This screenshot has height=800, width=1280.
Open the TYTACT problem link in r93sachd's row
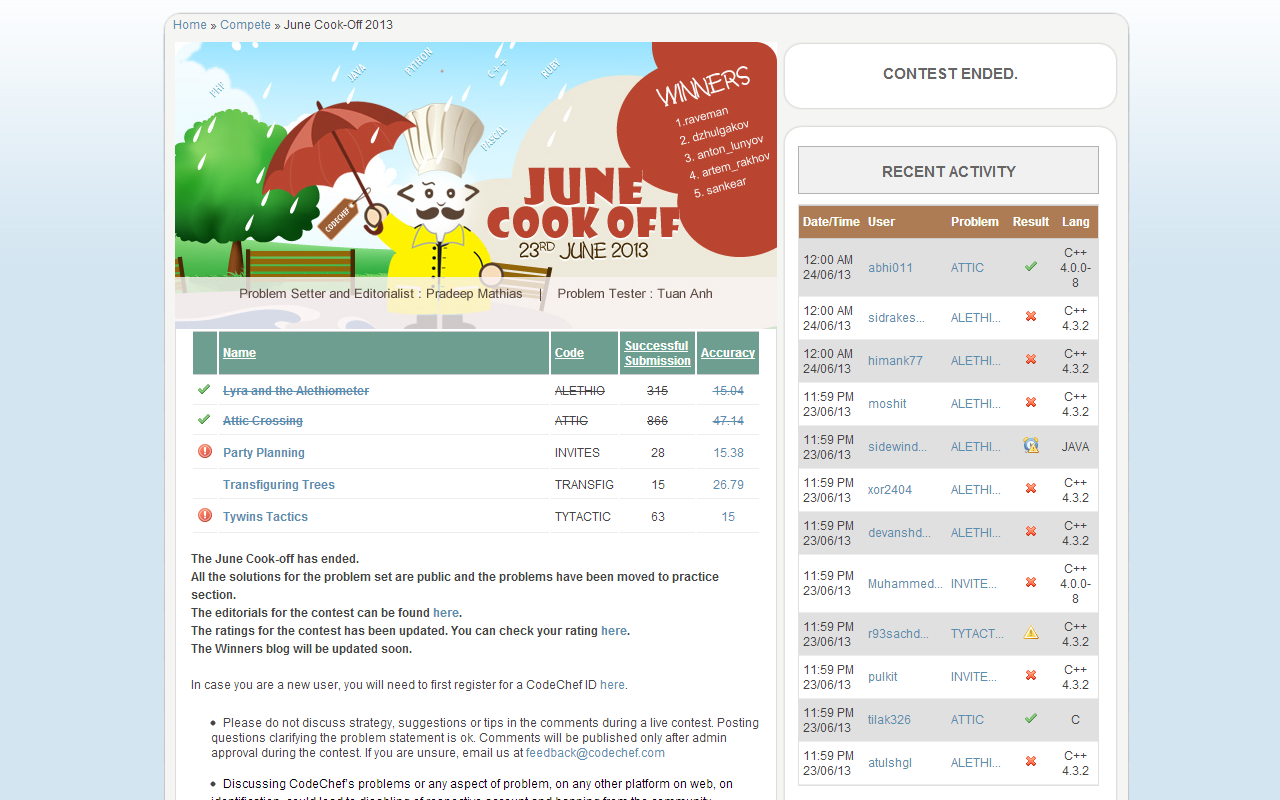(977, 634)
